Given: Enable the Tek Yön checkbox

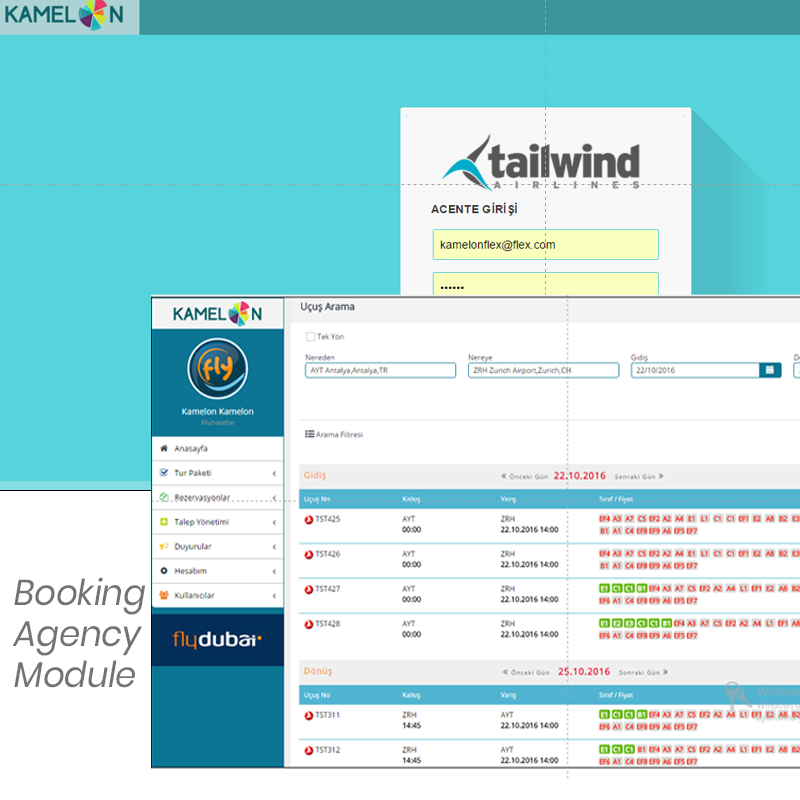Looking at the screenshot, I should [310, 337].
